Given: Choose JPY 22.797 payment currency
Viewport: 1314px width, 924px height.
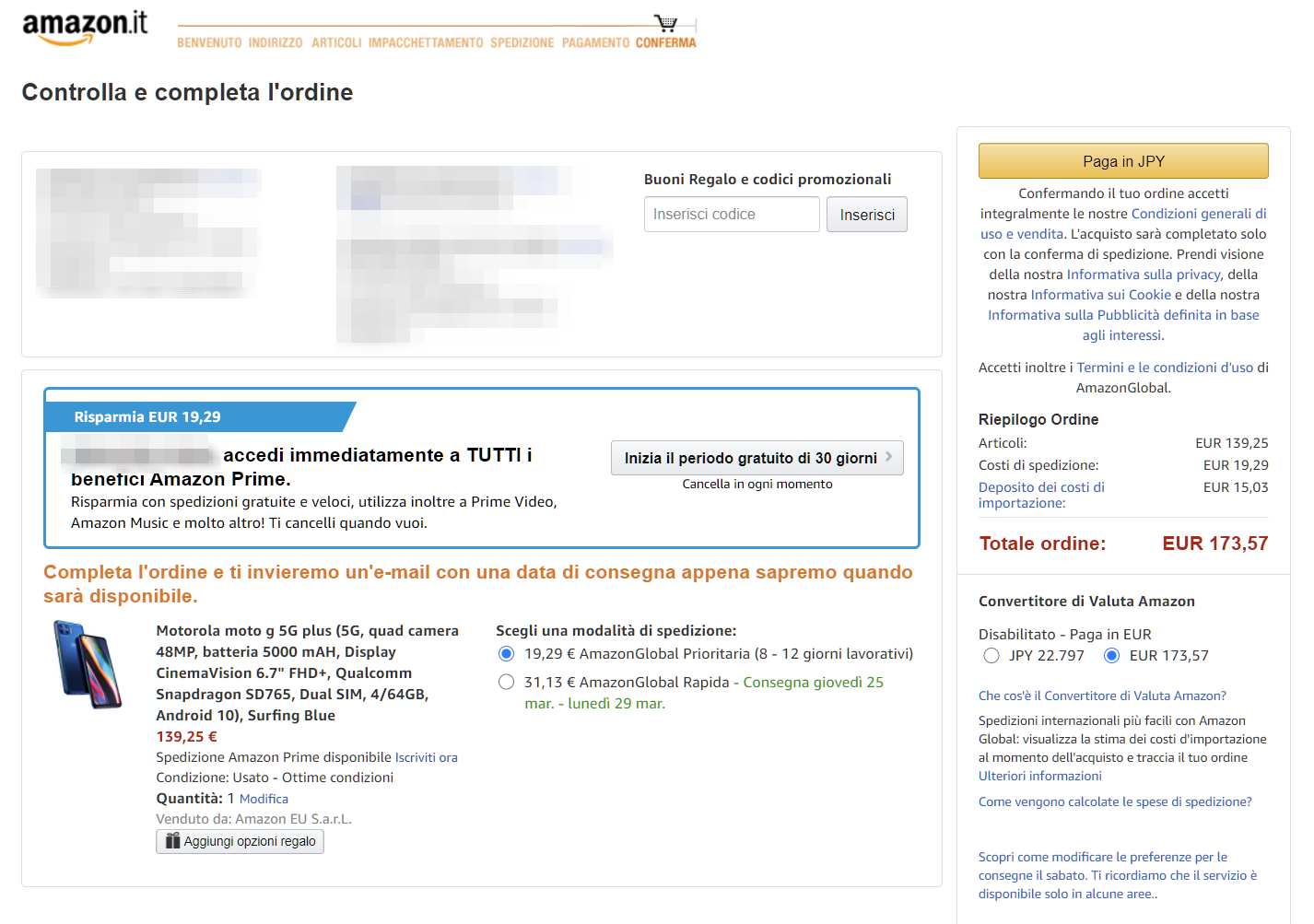Looking at the screenshot, I should pyautogui.click(x=991, y=656).
